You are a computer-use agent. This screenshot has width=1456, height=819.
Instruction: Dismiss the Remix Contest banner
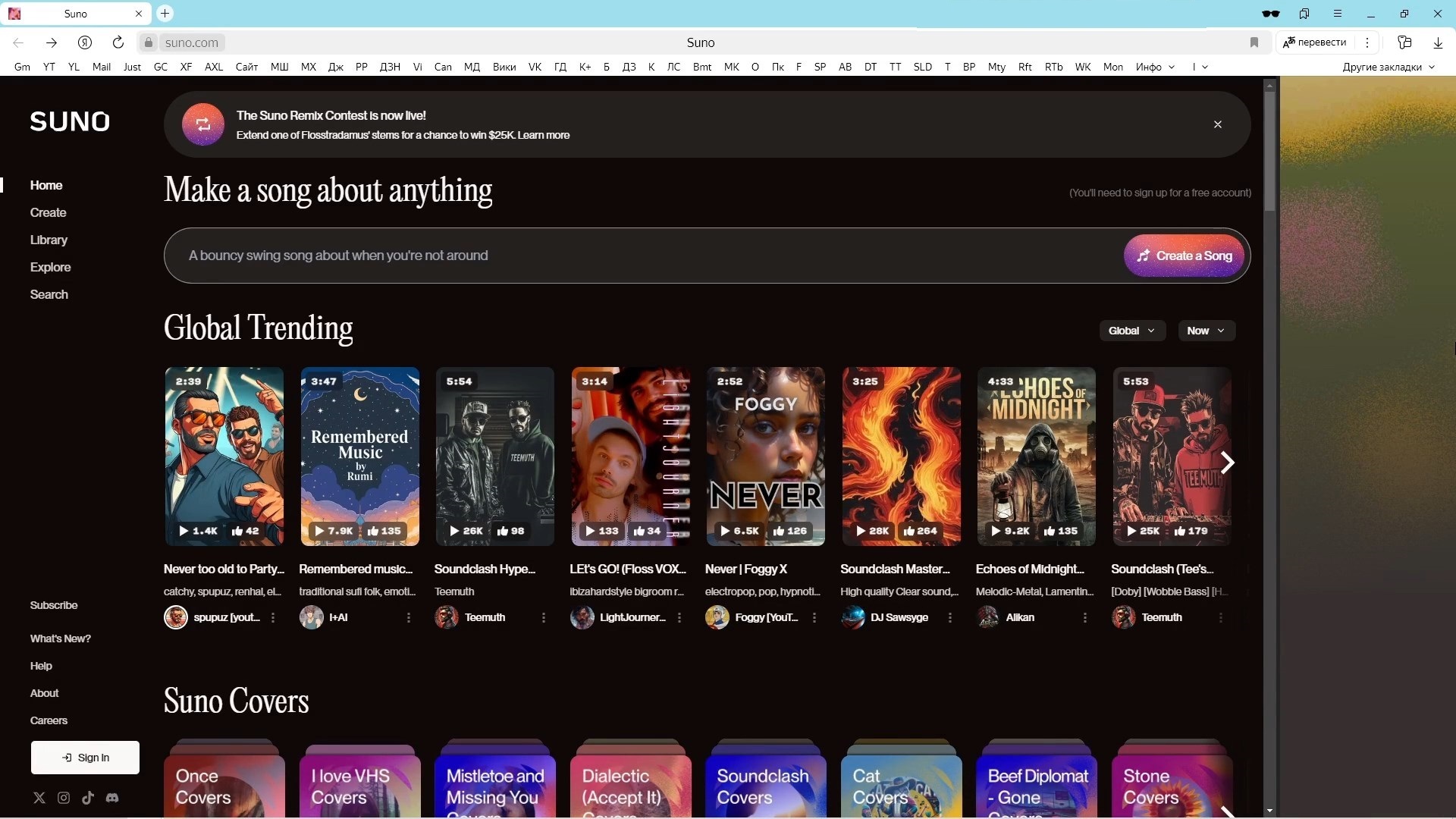pyautogui.click(x=1218, y=124)
